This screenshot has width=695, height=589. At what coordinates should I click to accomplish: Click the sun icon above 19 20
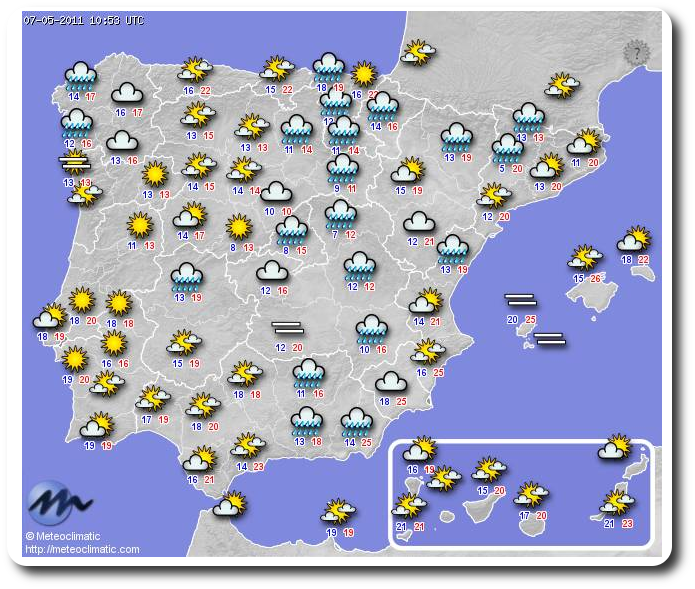point(75,359)
